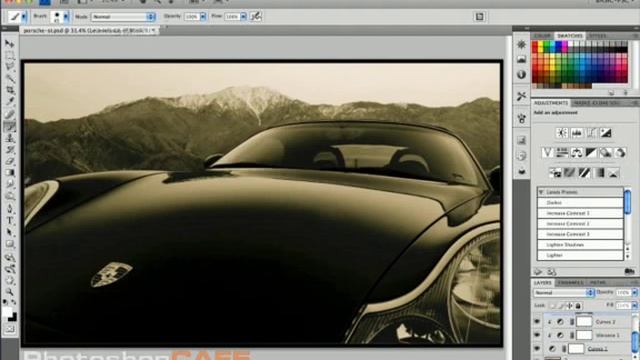Open the brush Opacity slider arrow
The width and height of the screenshot is (640, 360).
coord(203,17)
